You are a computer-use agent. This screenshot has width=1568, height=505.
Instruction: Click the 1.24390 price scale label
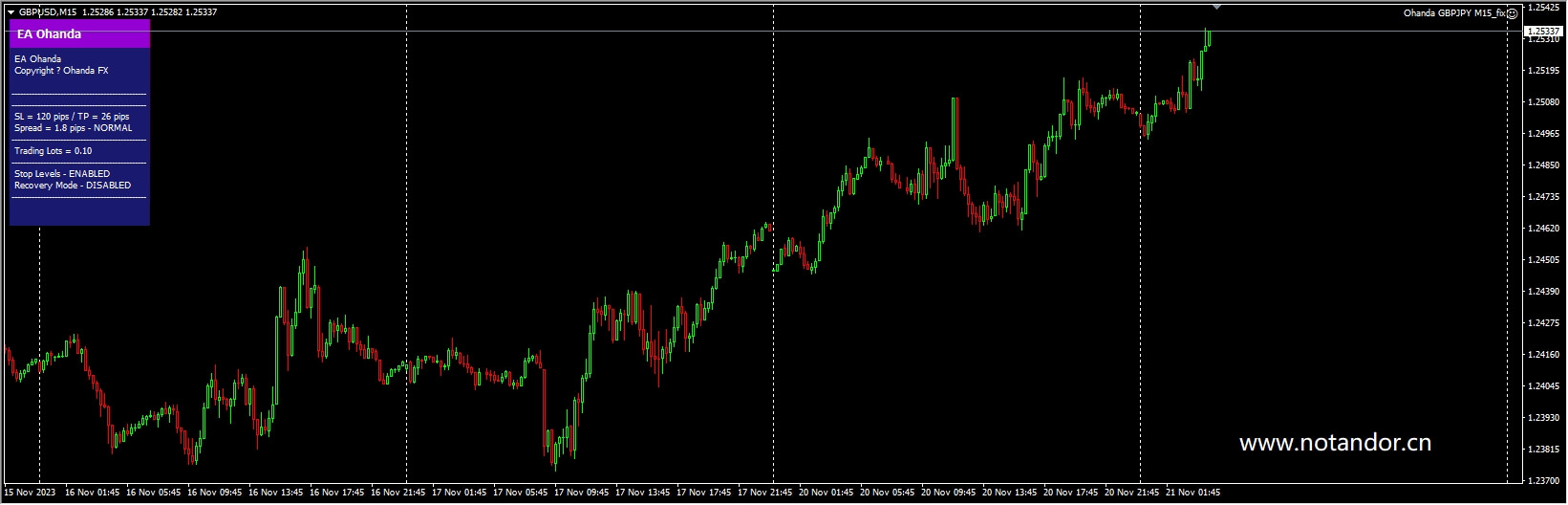tap(1544, 292)
